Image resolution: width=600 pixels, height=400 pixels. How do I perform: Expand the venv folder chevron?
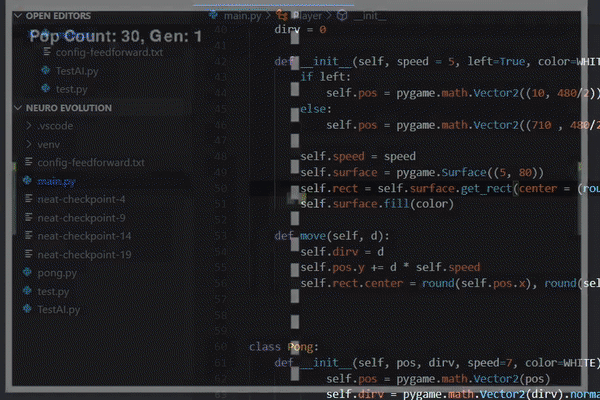(29, 144)
